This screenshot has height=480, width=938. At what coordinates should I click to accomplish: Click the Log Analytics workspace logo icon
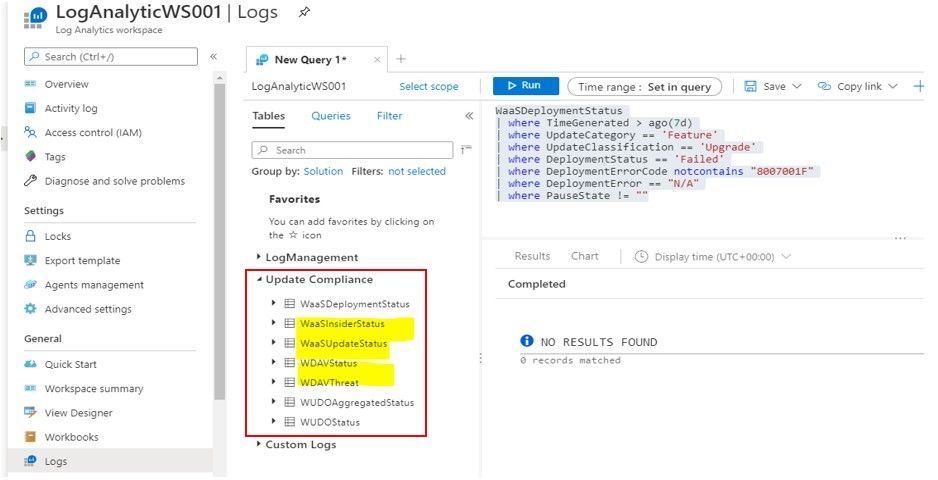pyautogui.click(x=35, y=18)
